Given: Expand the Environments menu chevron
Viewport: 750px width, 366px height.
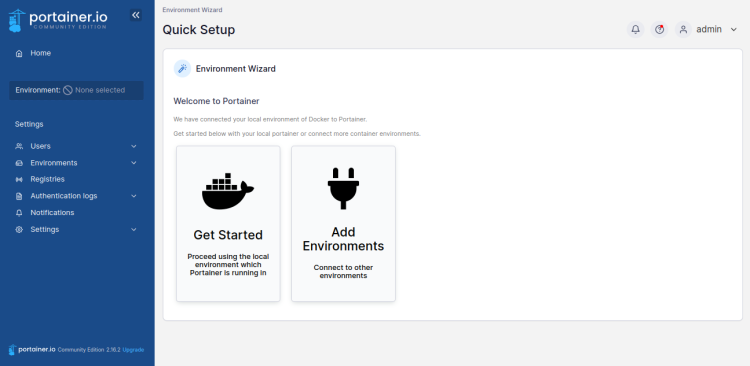Looking at the screenshot, I should click(134, 163).
